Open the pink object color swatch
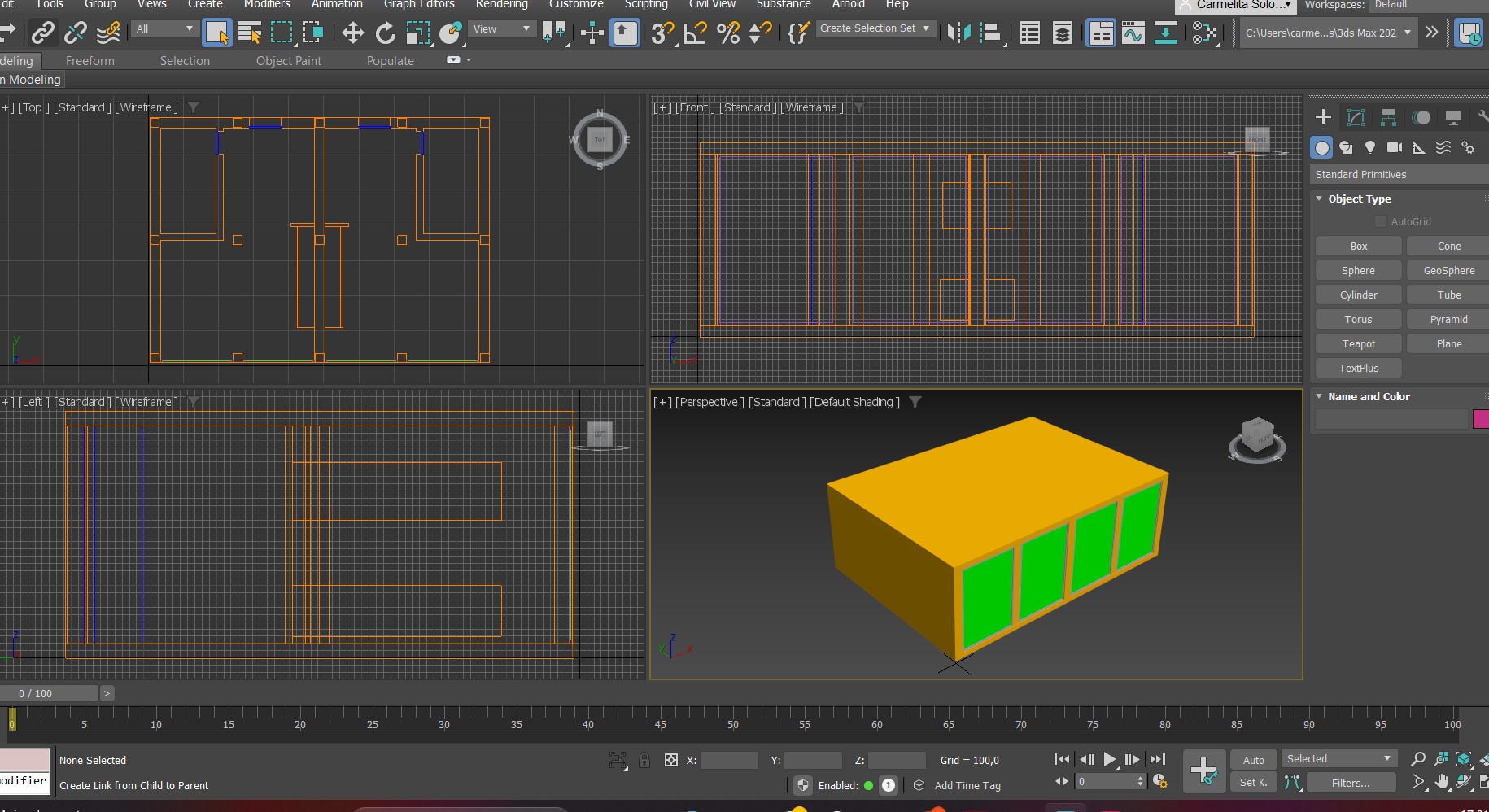The width and height of the screenshot is (1489, 812). pos(1480,419)
